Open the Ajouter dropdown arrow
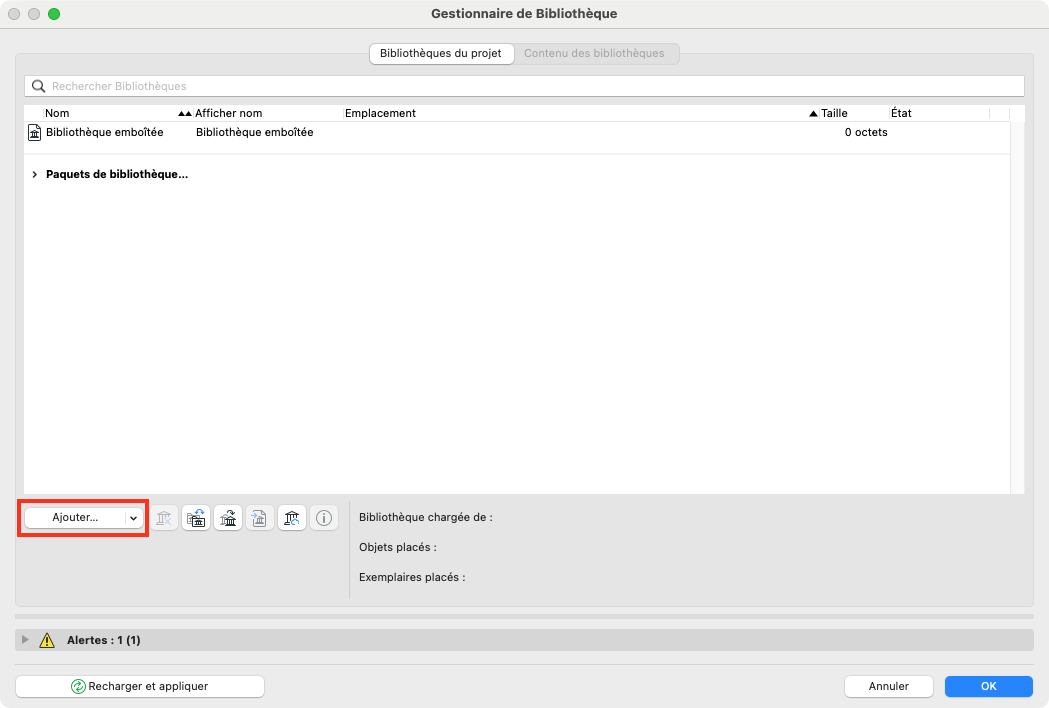Viewport: 1049px width, 708px height. point(134,518)
